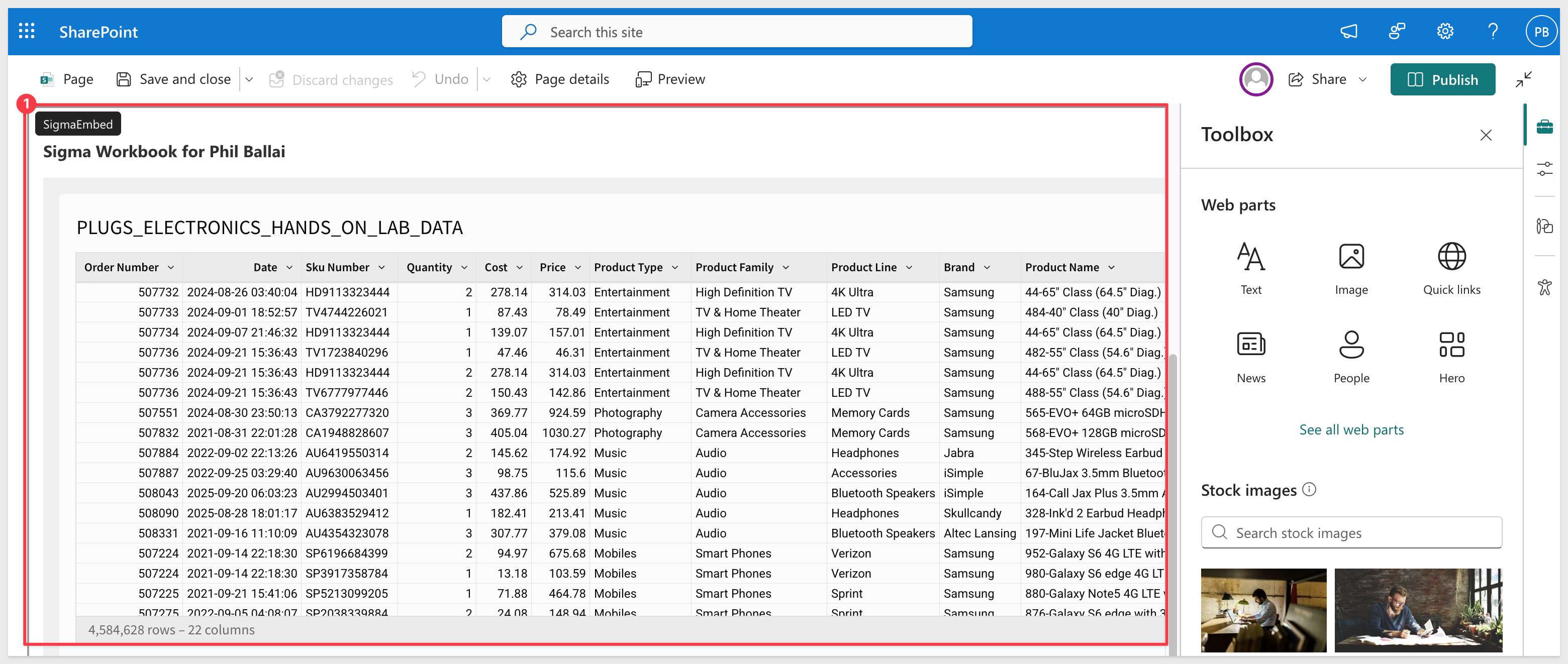Open Page details
Image resolution: width=1568 pixels, height=664 pixels.
tap(560, 79)
